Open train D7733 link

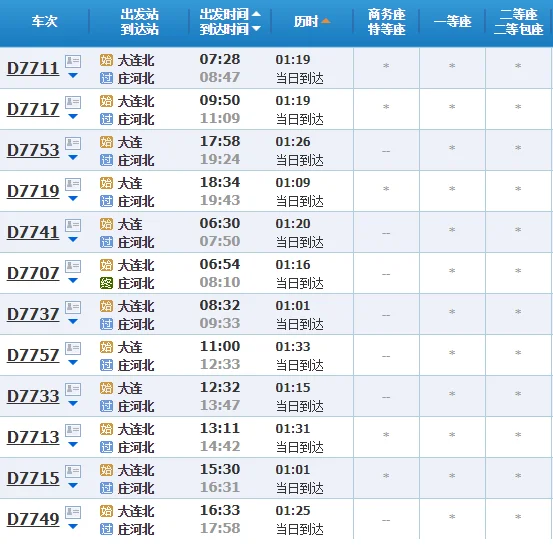point(33,396)
